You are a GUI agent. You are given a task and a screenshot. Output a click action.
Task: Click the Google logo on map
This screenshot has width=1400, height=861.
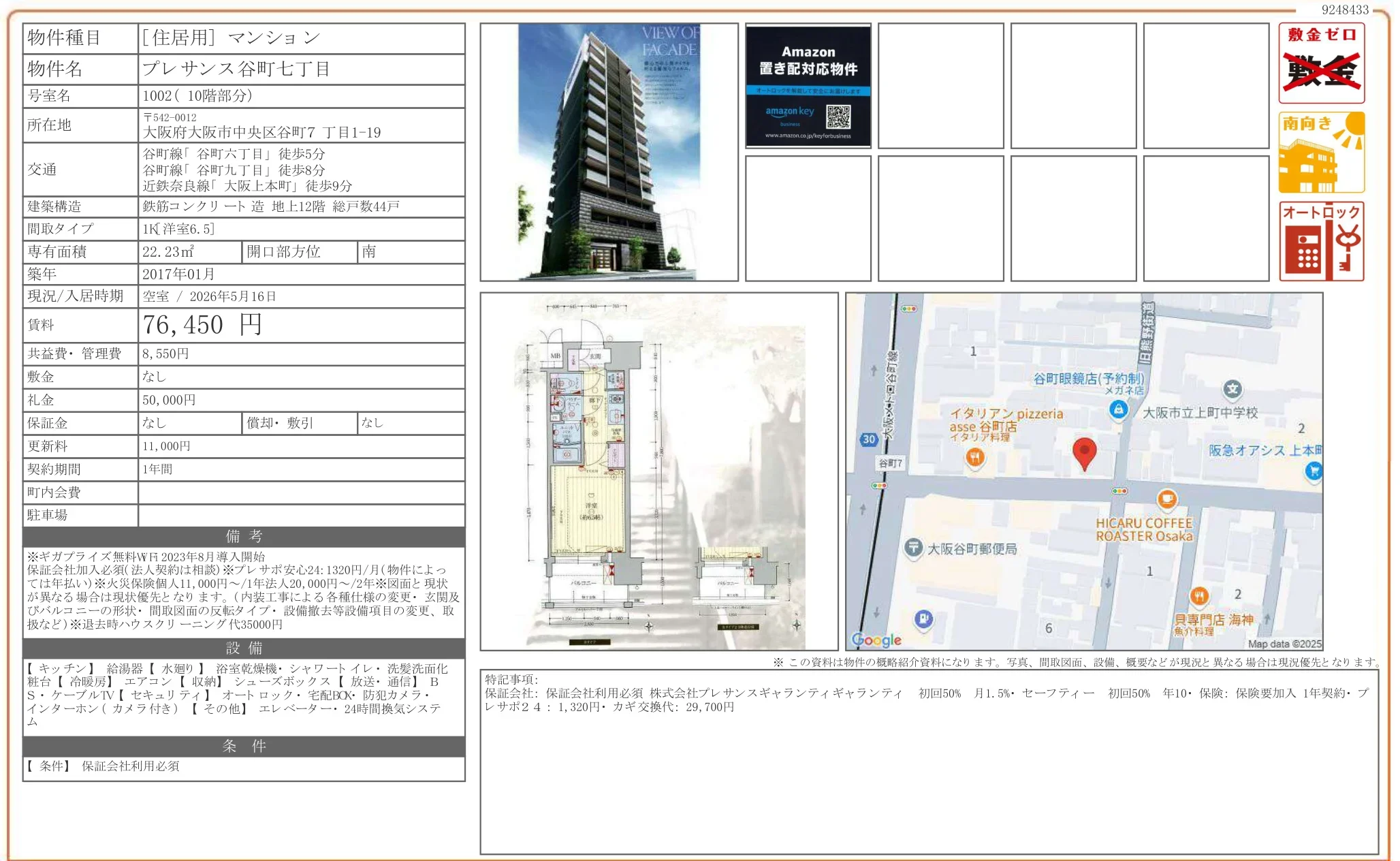pos(876,640)
